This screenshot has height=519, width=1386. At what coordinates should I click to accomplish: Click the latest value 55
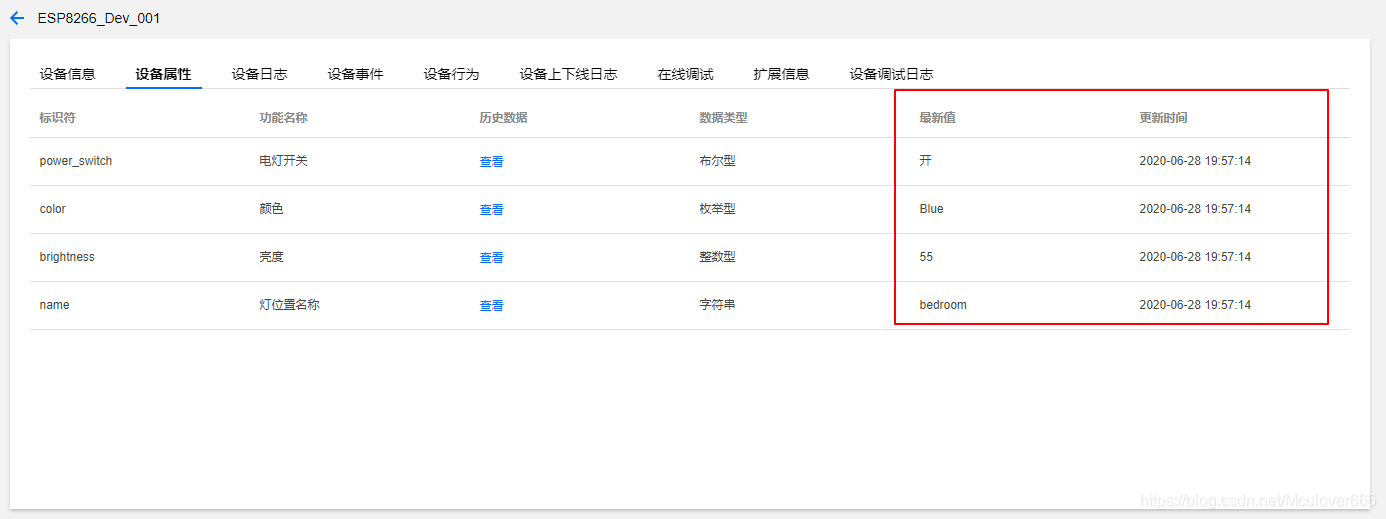(926, 257)
